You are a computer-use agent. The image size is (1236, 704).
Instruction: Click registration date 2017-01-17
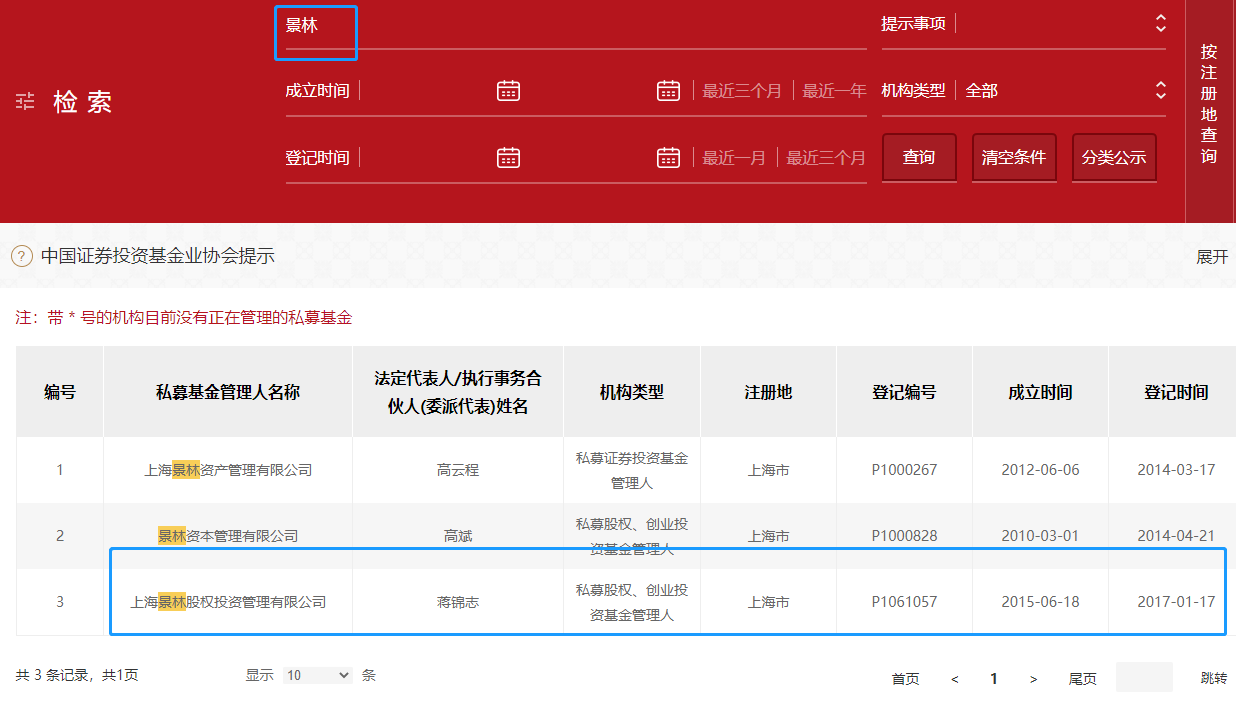point(1176,602)
